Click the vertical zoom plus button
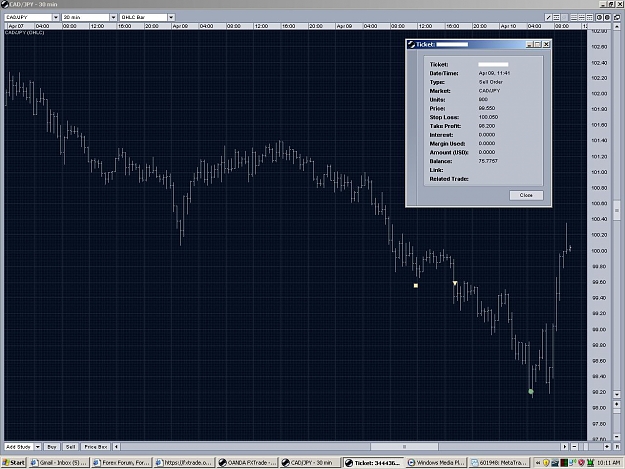This screenshot has width=625, height=469. (617, 404)
